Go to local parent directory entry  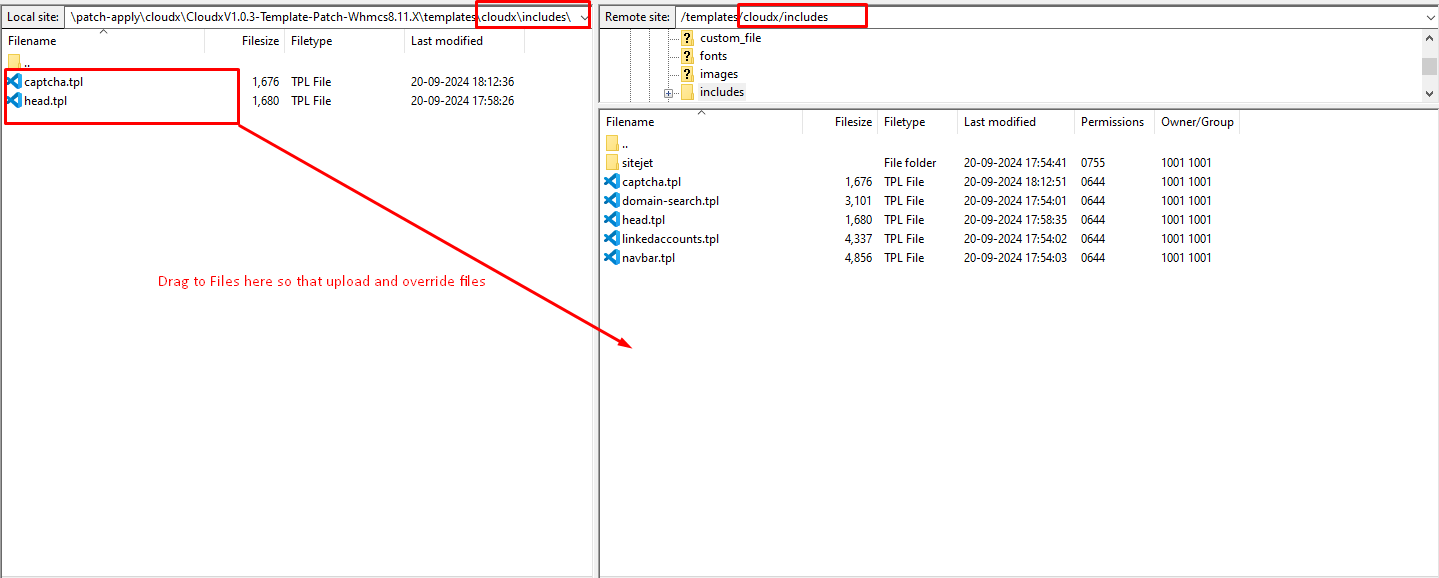pyautogui.click(x=27, y=62)
